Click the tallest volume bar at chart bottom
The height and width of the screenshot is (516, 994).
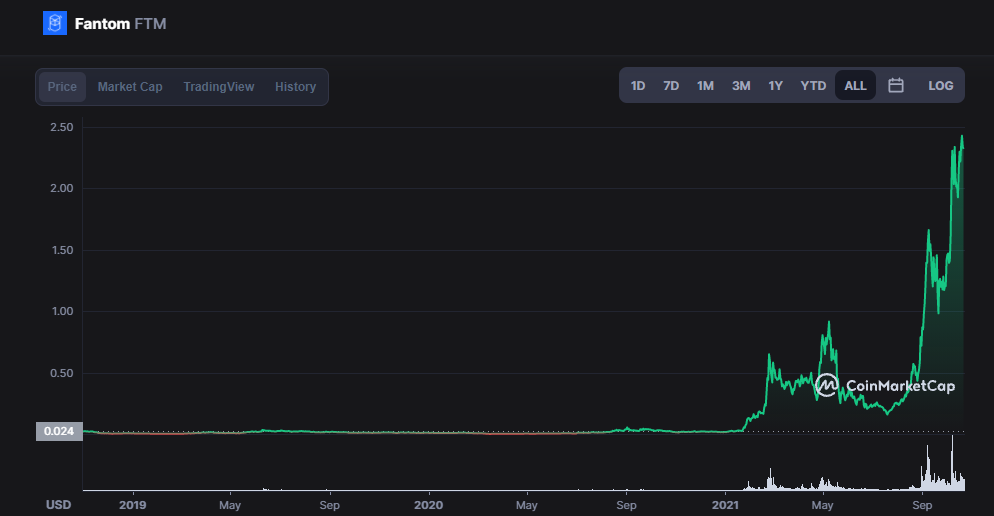[952, 462]
